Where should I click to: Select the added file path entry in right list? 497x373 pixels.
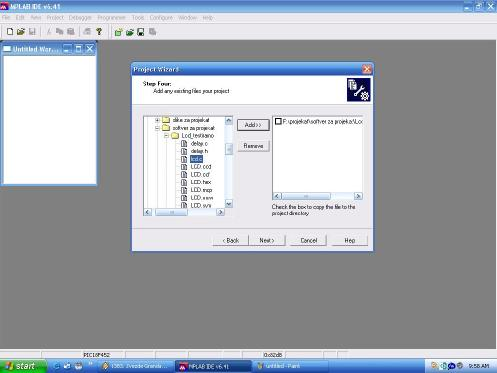coord(322,122)
